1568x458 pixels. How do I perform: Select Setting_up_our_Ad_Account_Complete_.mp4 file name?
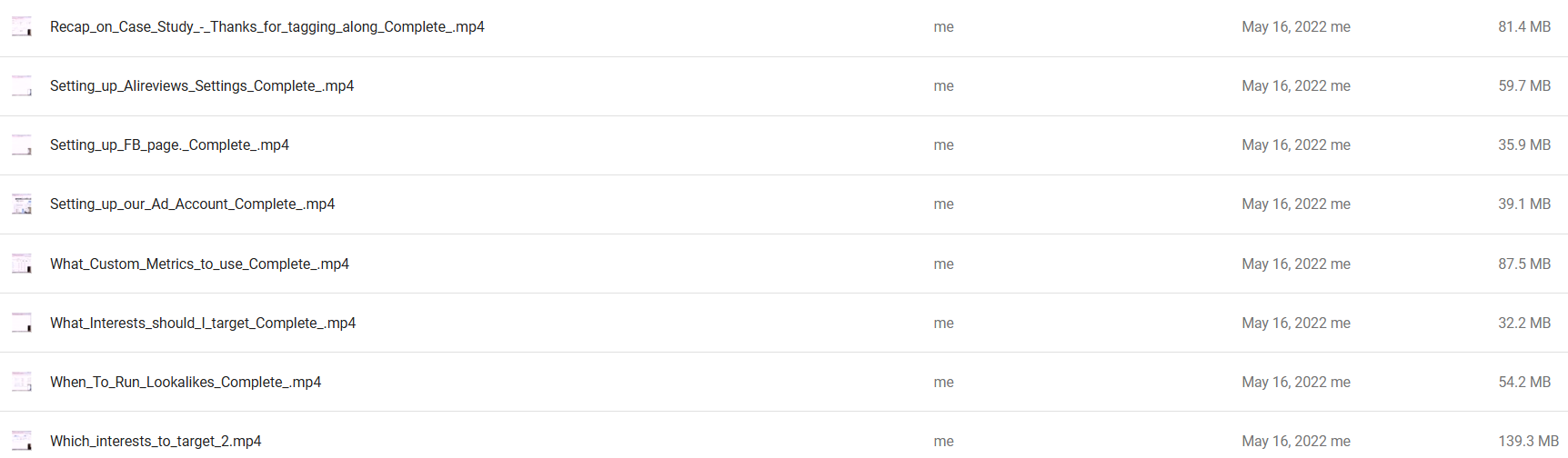click(192, 204)
